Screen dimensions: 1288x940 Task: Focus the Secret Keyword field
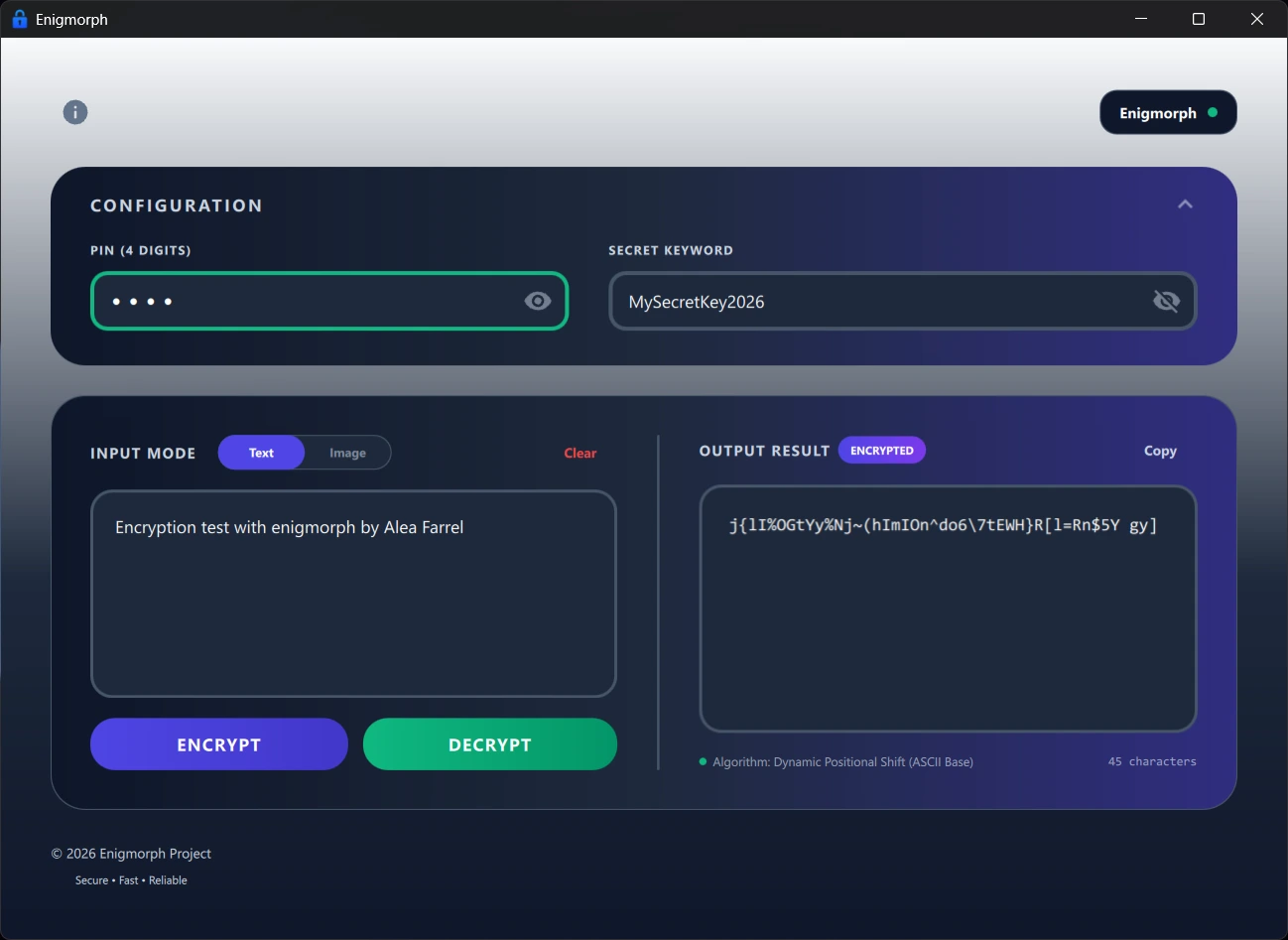(x=903, y=301)
